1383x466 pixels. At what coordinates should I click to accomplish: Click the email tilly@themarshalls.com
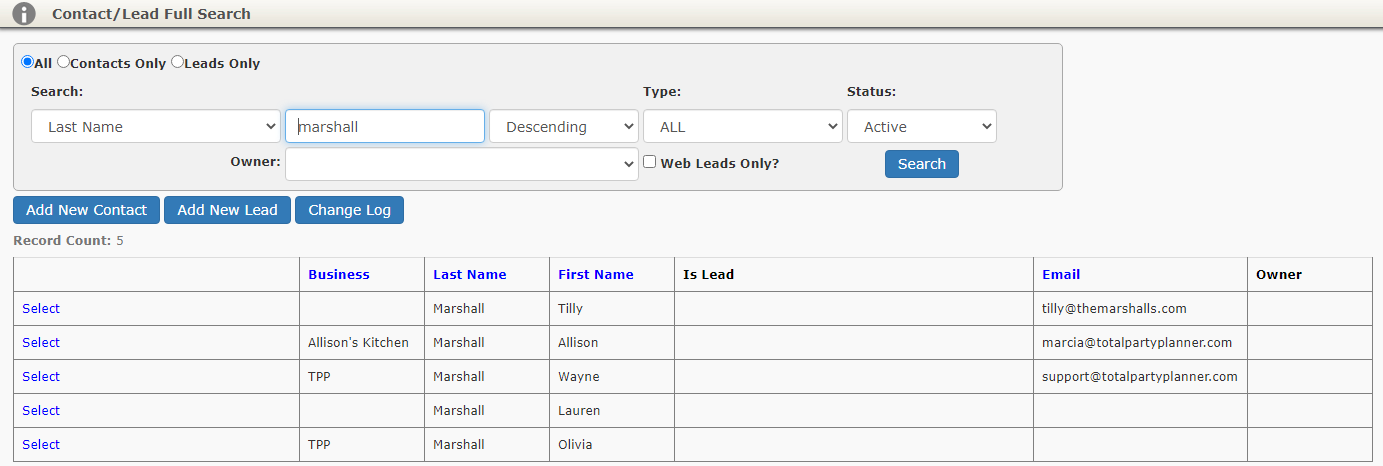point(1114,308)
